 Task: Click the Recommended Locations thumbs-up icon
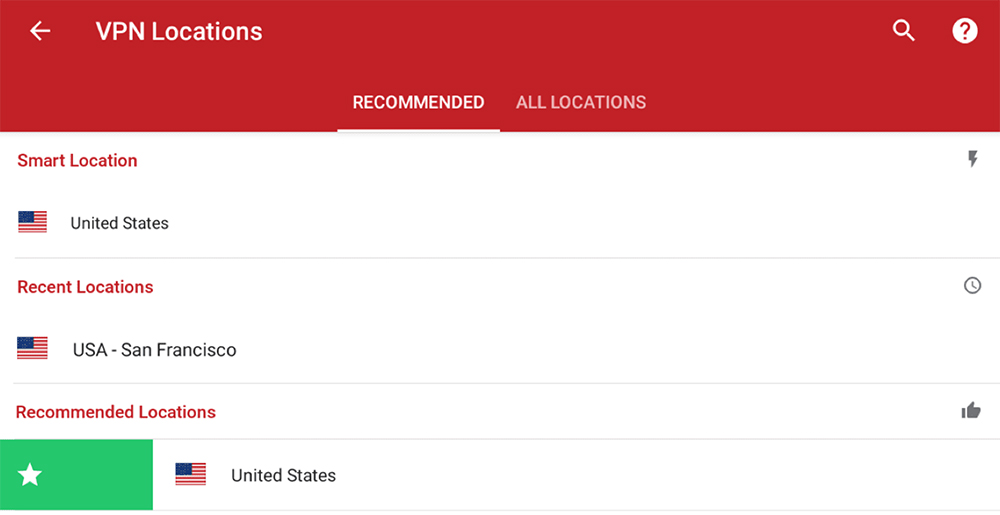coord(971,410)
